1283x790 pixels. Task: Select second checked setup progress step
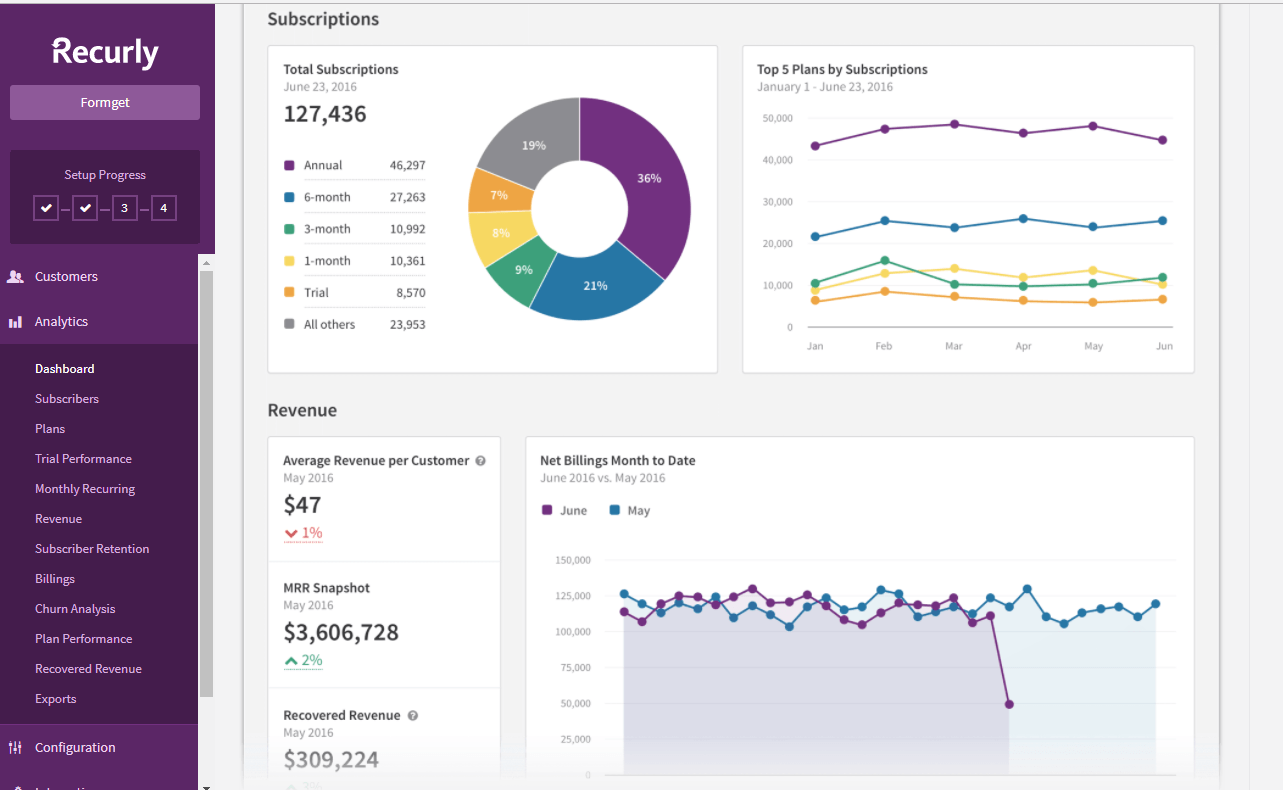pyautogui.click(x=85, y=208)
